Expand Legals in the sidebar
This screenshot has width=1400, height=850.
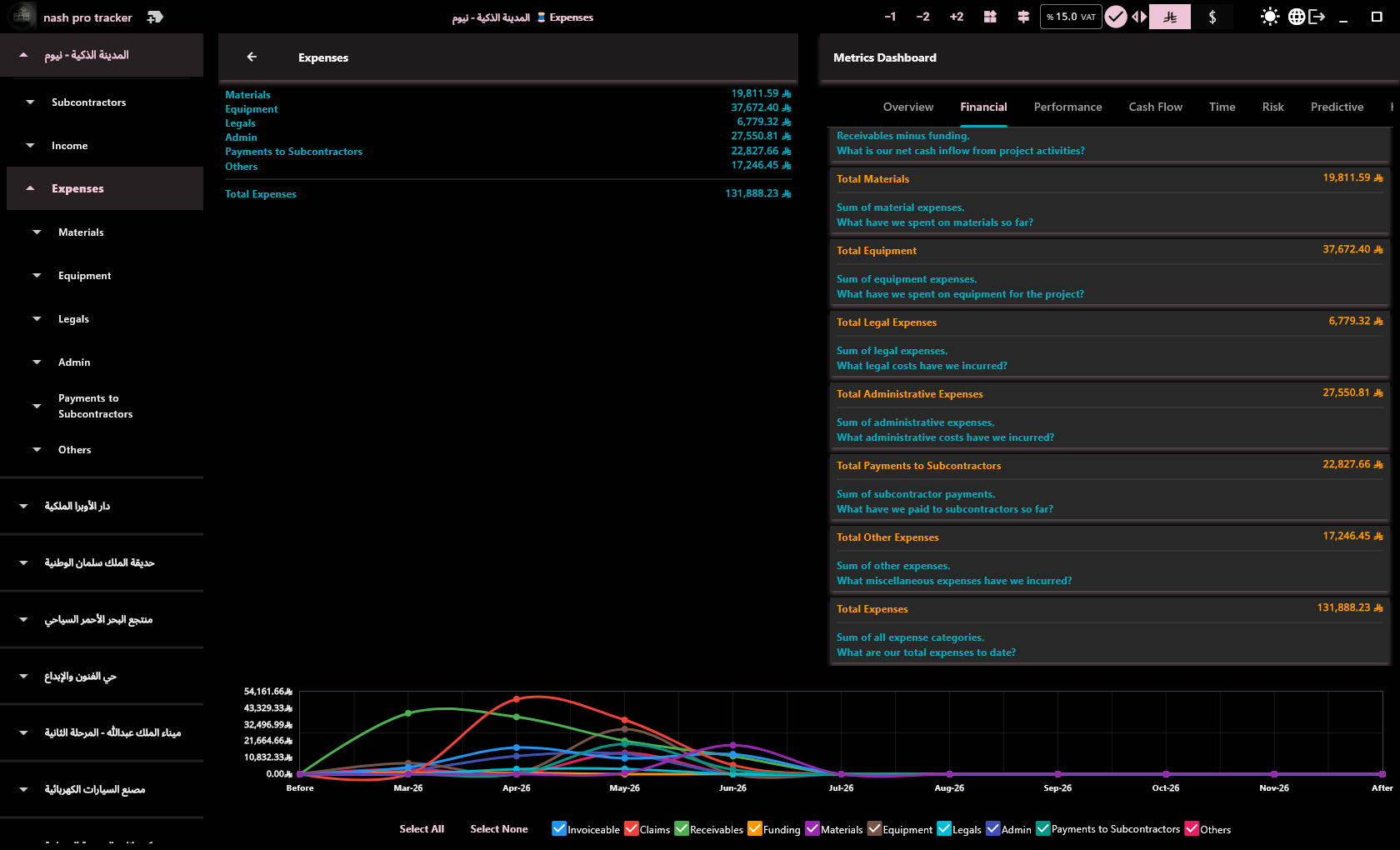(37, 319)
